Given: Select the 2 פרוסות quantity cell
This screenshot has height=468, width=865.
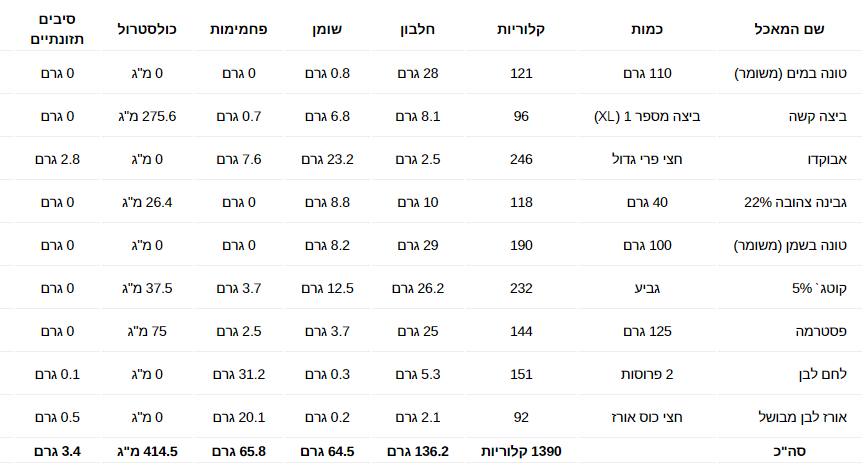Looking at the screenshot, I should [647, 375].
